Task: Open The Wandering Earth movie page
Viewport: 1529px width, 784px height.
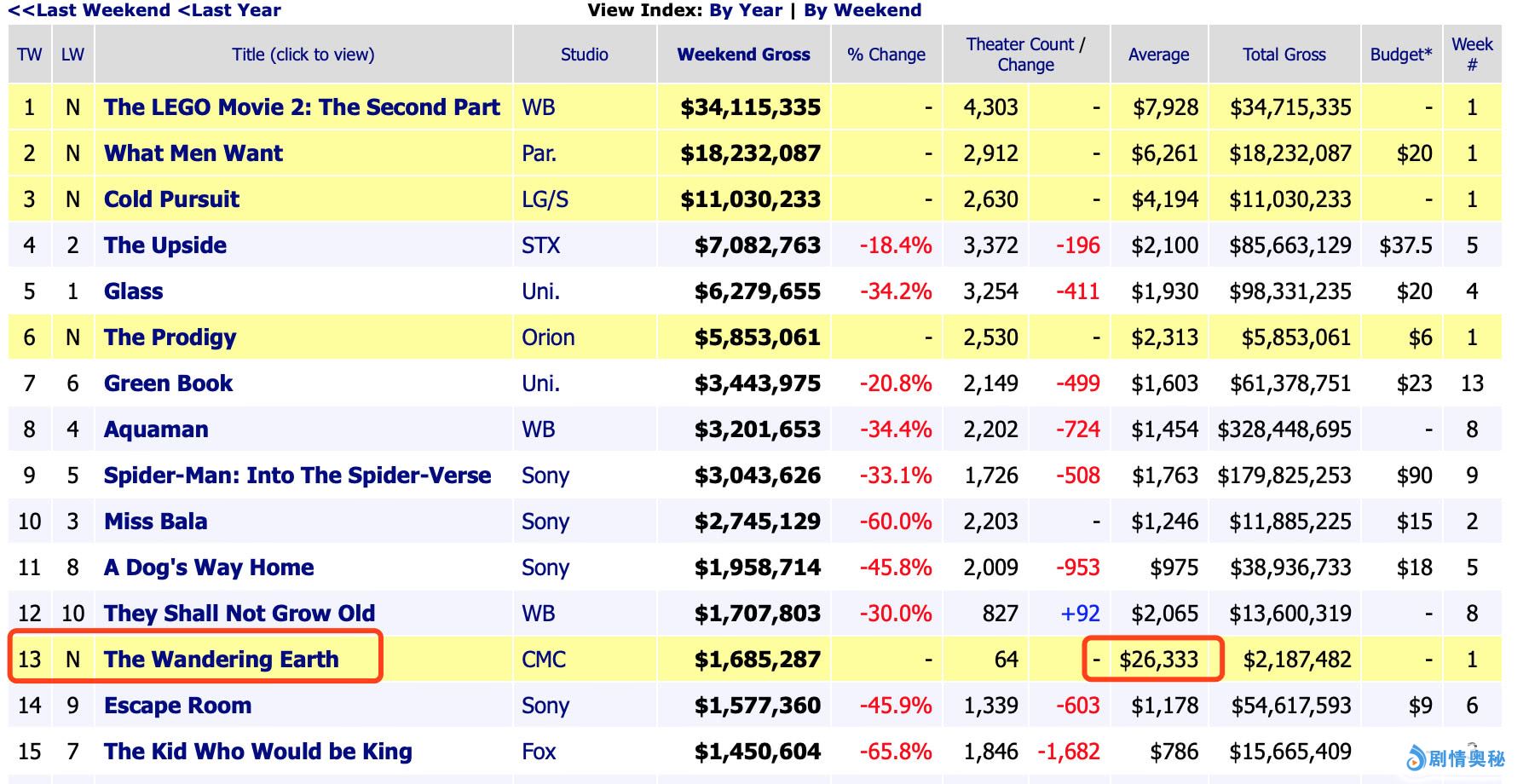Action: [221, 660]
